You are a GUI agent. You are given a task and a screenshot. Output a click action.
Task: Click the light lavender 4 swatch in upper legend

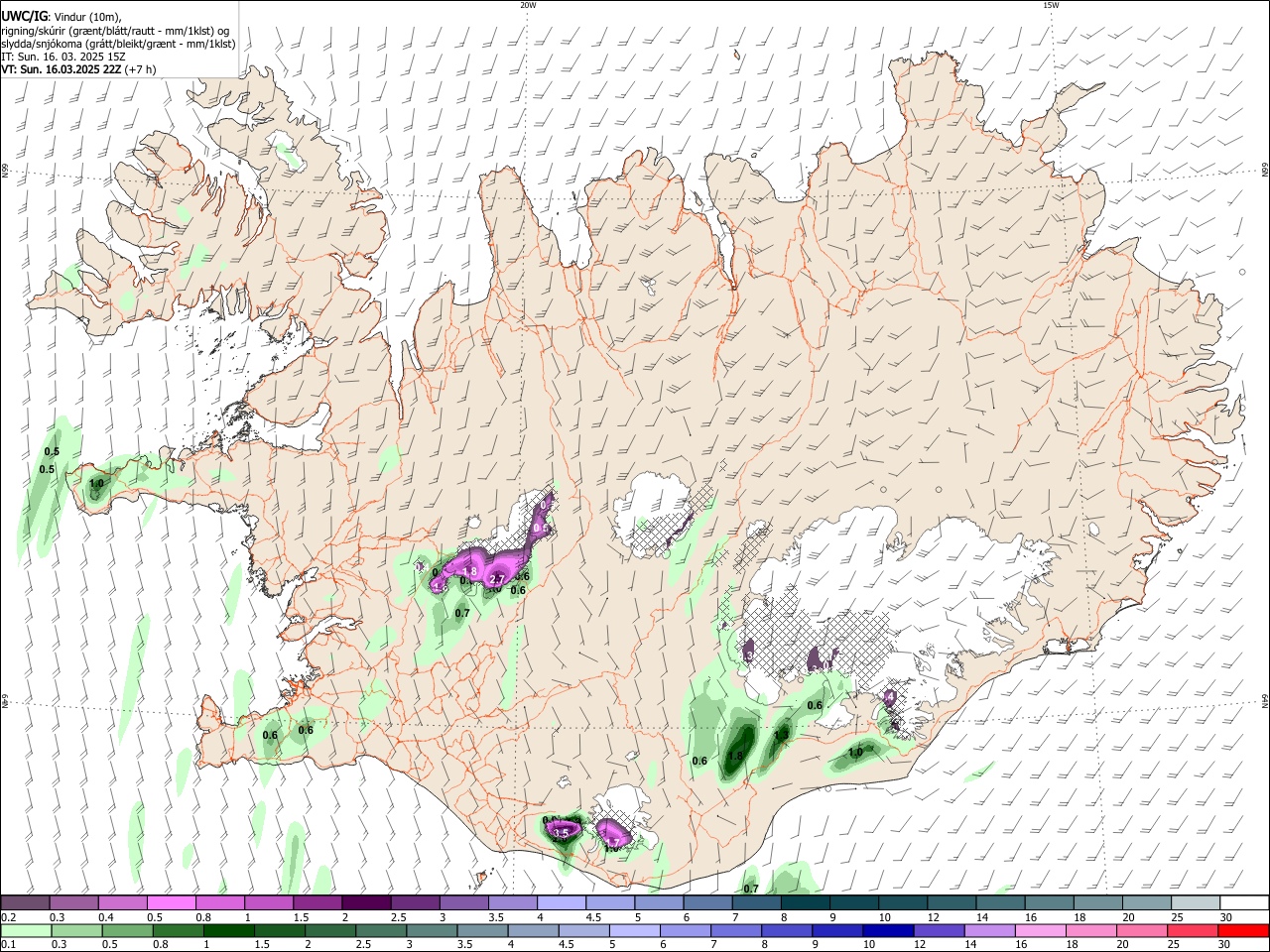pos(561,903)
